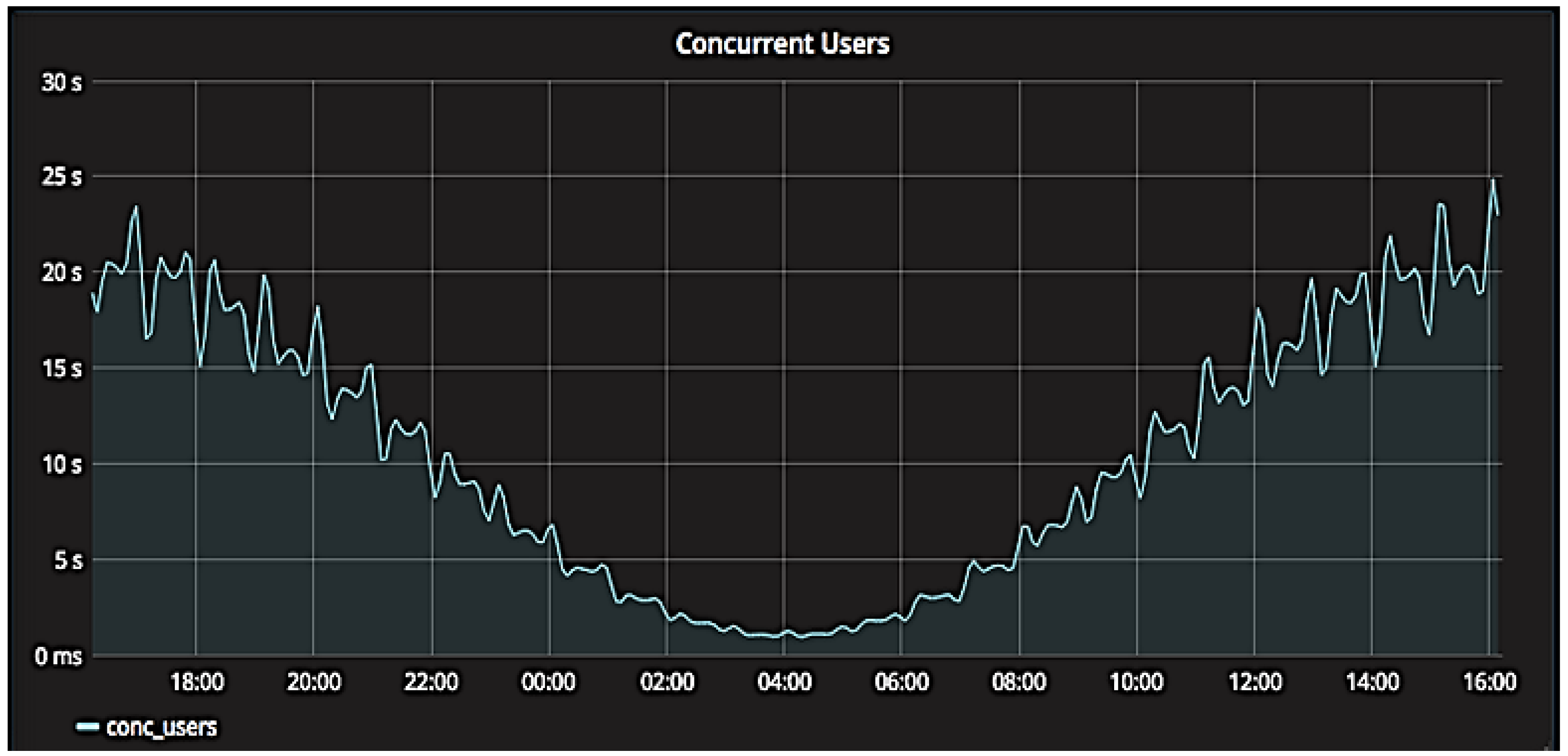Click the 18:00 time axis label

197,681
